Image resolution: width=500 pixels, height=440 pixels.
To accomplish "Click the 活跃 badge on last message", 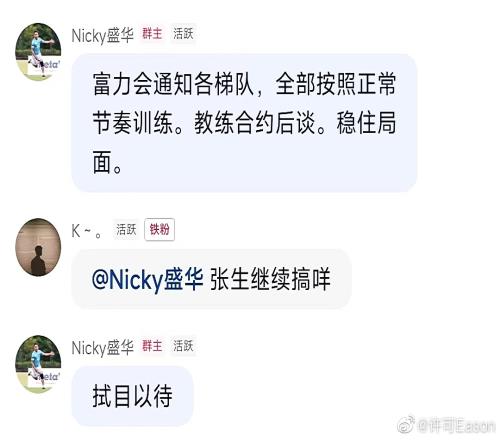I will tap(183, 346).
